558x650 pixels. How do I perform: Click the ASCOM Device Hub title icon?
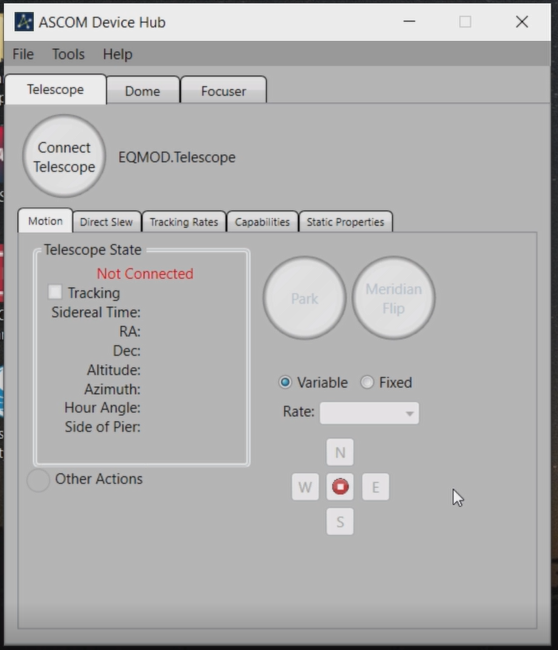pos(24,22)
